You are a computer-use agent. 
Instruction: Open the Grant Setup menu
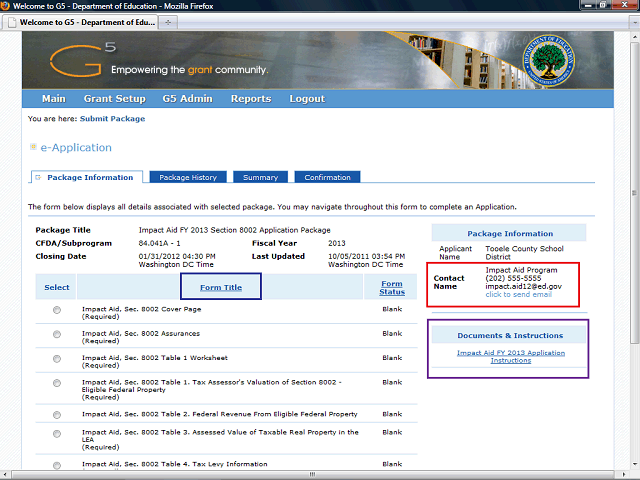[115, 99]
